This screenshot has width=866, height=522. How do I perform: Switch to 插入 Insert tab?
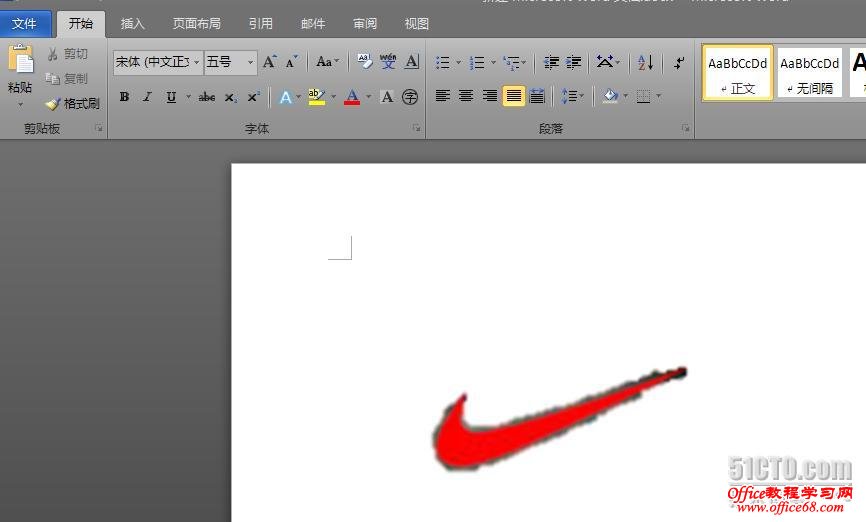(133, 24)
